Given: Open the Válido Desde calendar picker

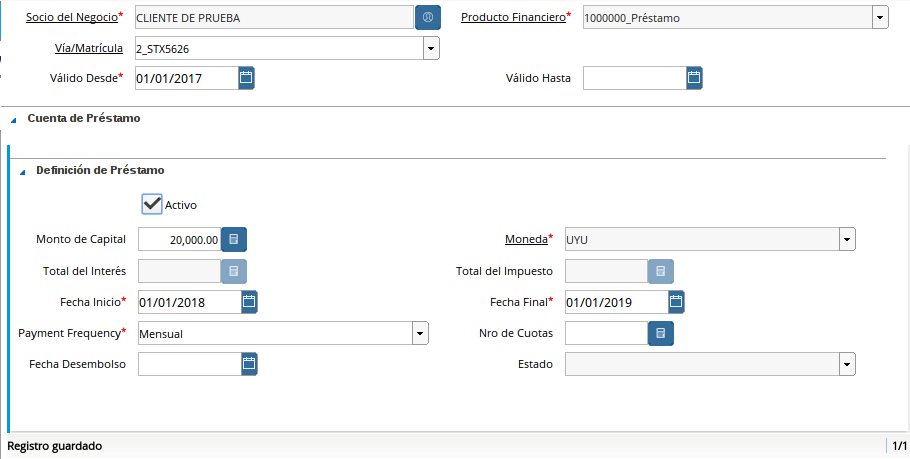Looking at the screenshot, I should 247,77.
